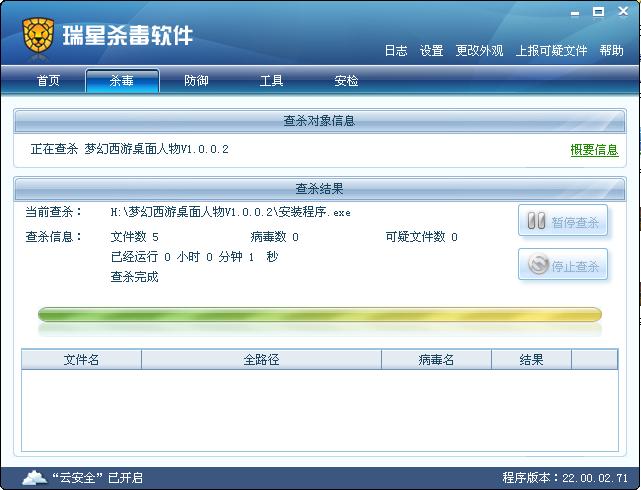Click the 查杀结果 panel header
Image resolution: width=641 pixels, height=490 pixels.
320,189
